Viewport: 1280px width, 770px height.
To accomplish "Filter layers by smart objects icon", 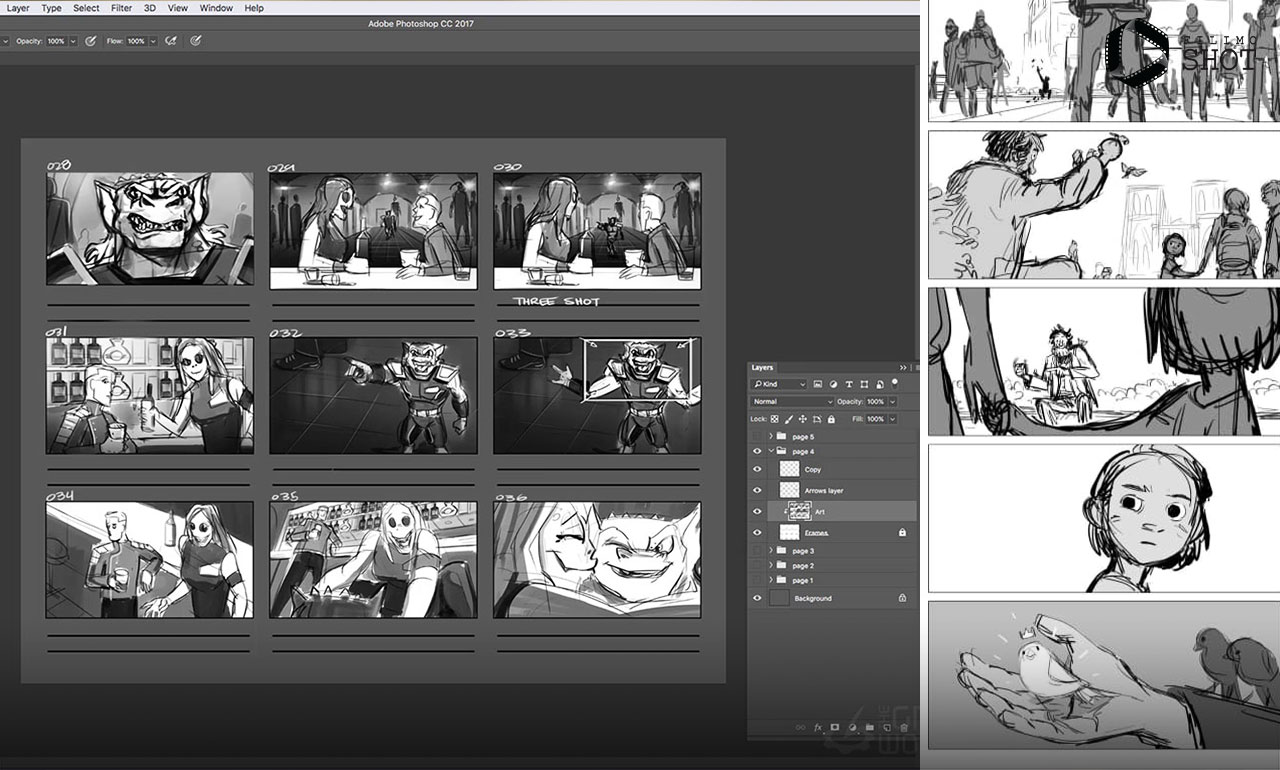I will (879, 384).
